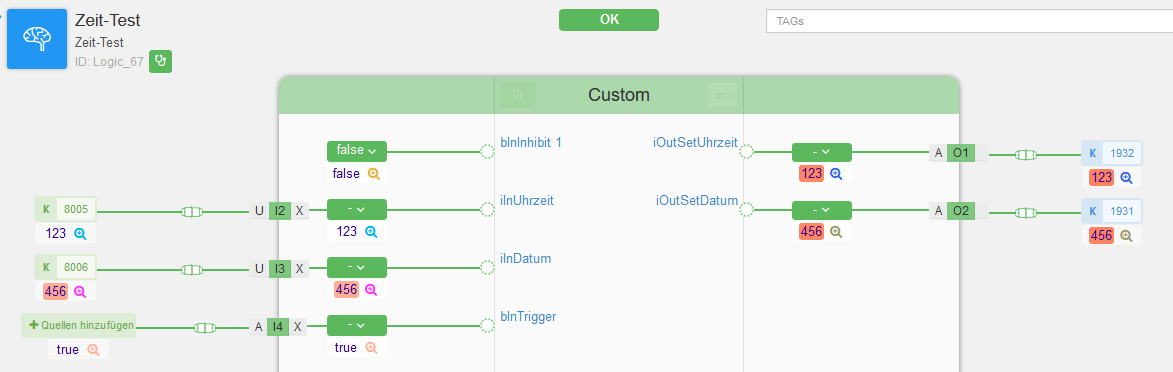The image size is (1173, 372).
Task: Toggle the X flag on input I4
Action: click(x=298, y=326)
